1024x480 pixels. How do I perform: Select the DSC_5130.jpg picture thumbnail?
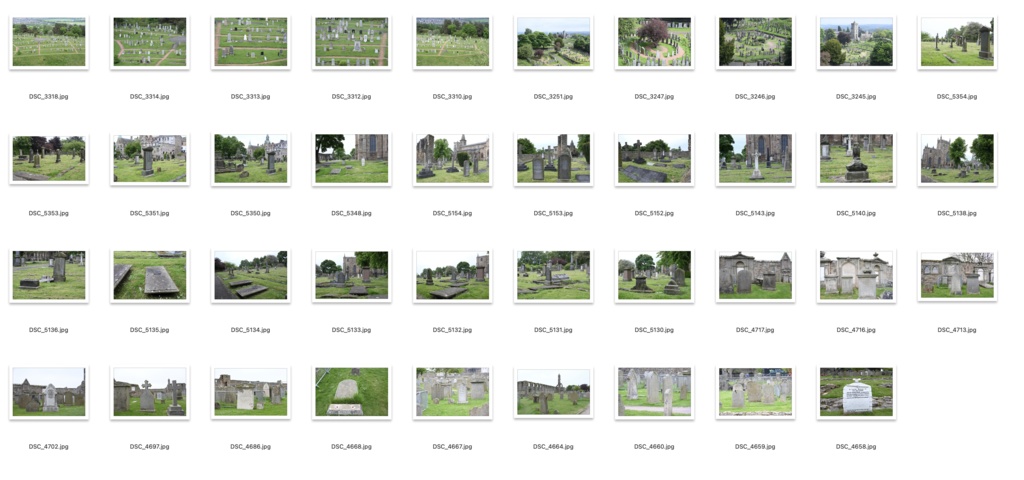pos(654,276)
